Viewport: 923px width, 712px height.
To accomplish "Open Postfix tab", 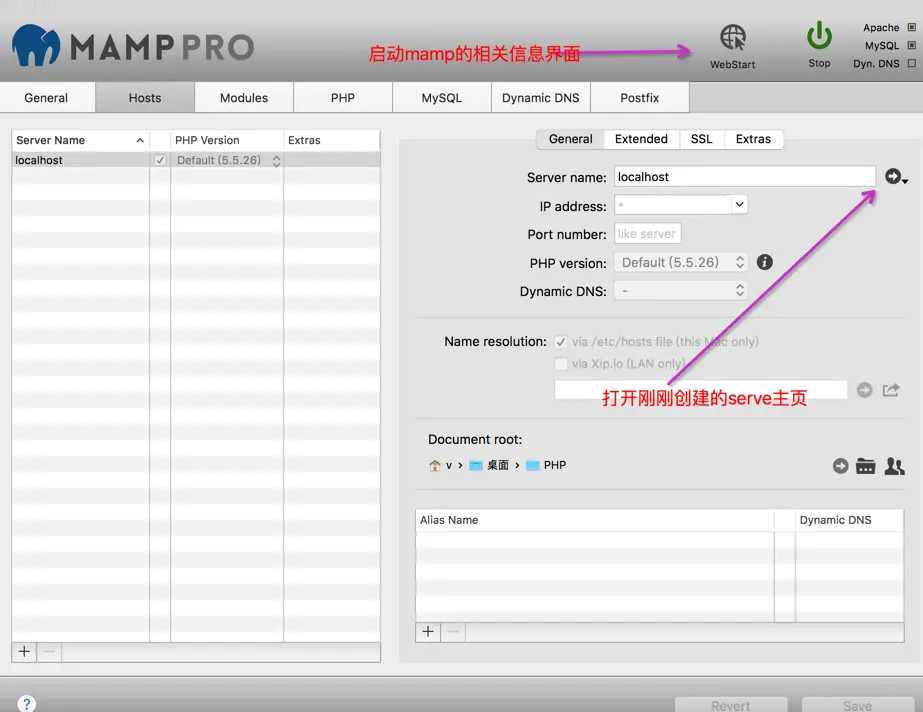I will tap(639, 98).
